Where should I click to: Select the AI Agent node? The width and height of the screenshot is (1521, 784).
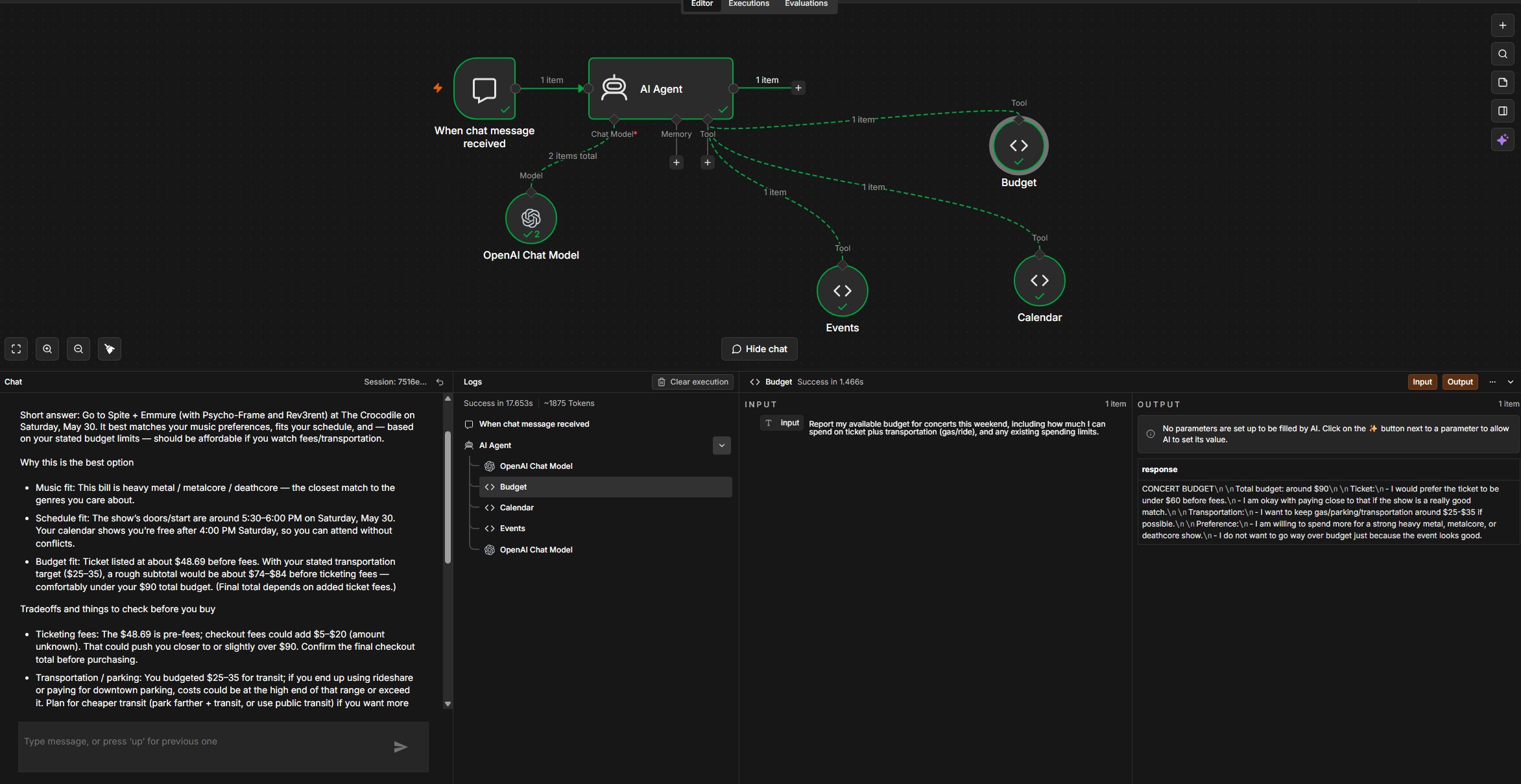pyautogui.click(x=660, y=89)
